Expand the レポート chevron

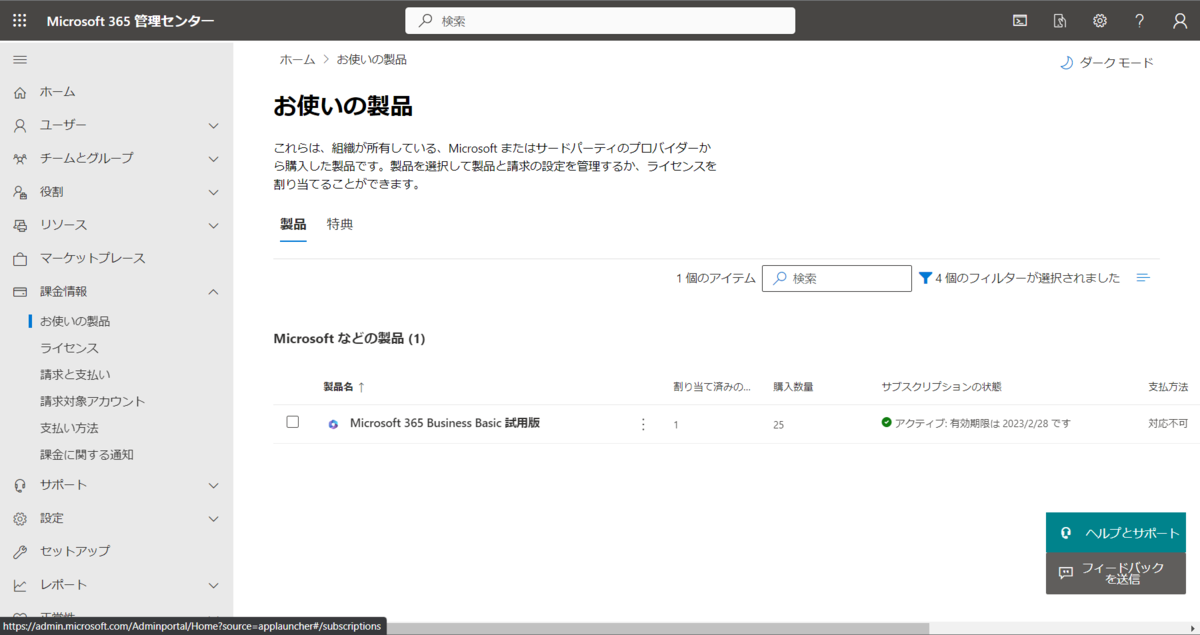click(213, 585)
